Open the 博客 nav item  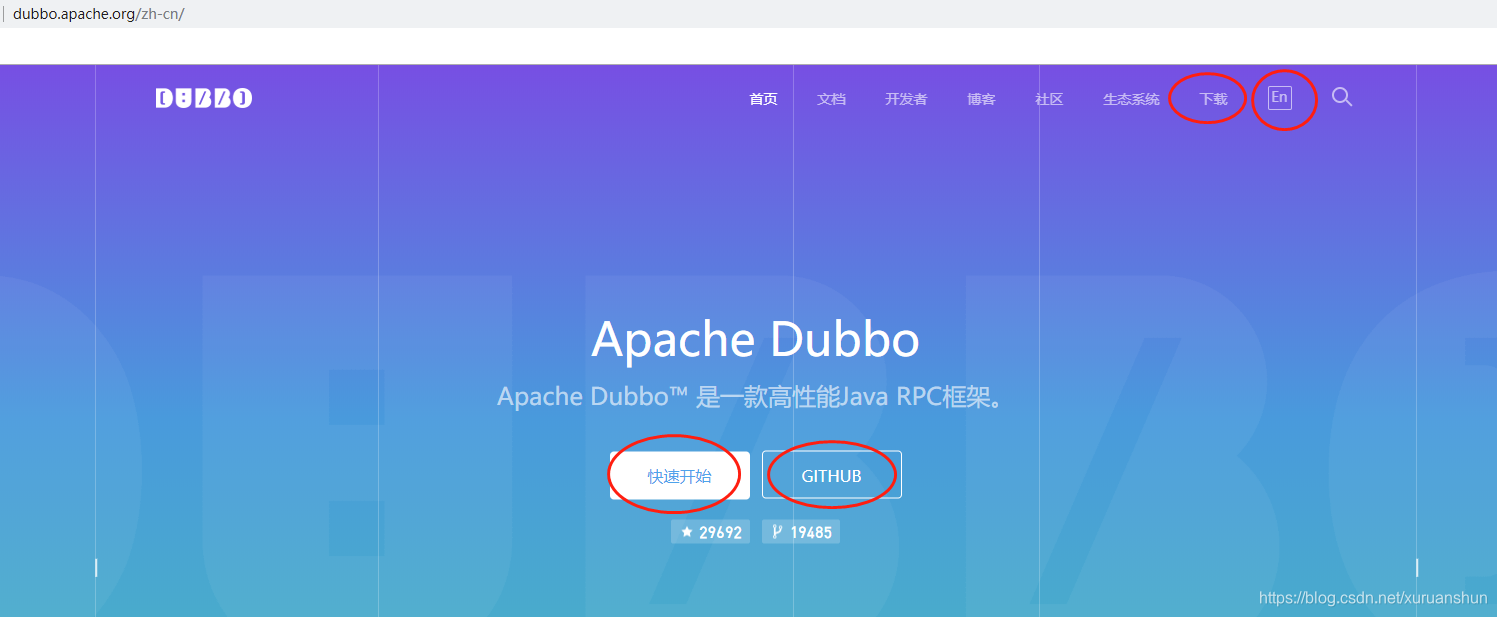click(x=981, y=99)
